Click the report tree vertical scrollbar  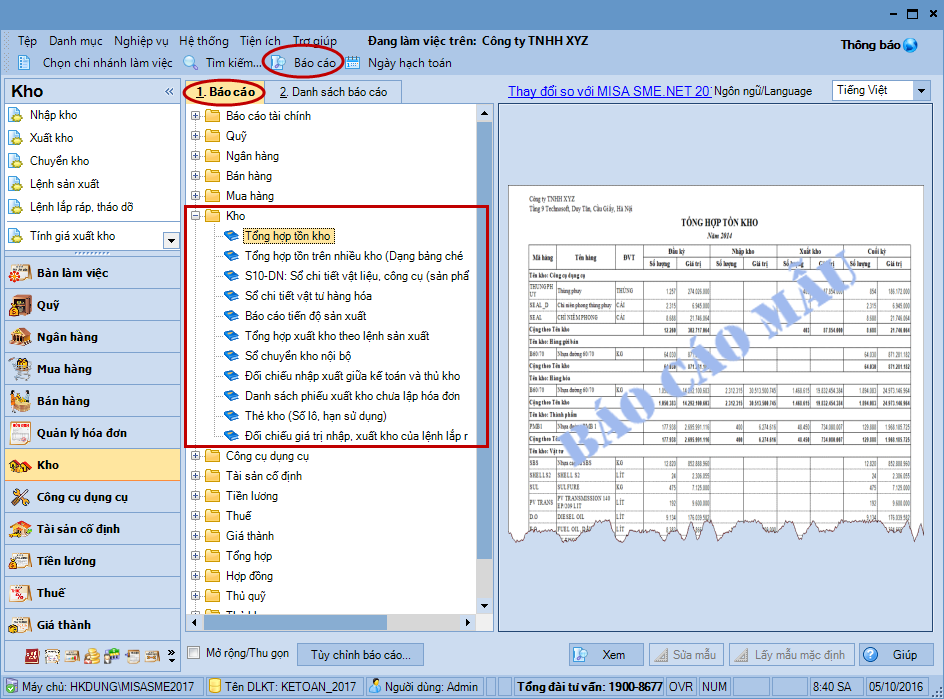[x=484, y=350]
